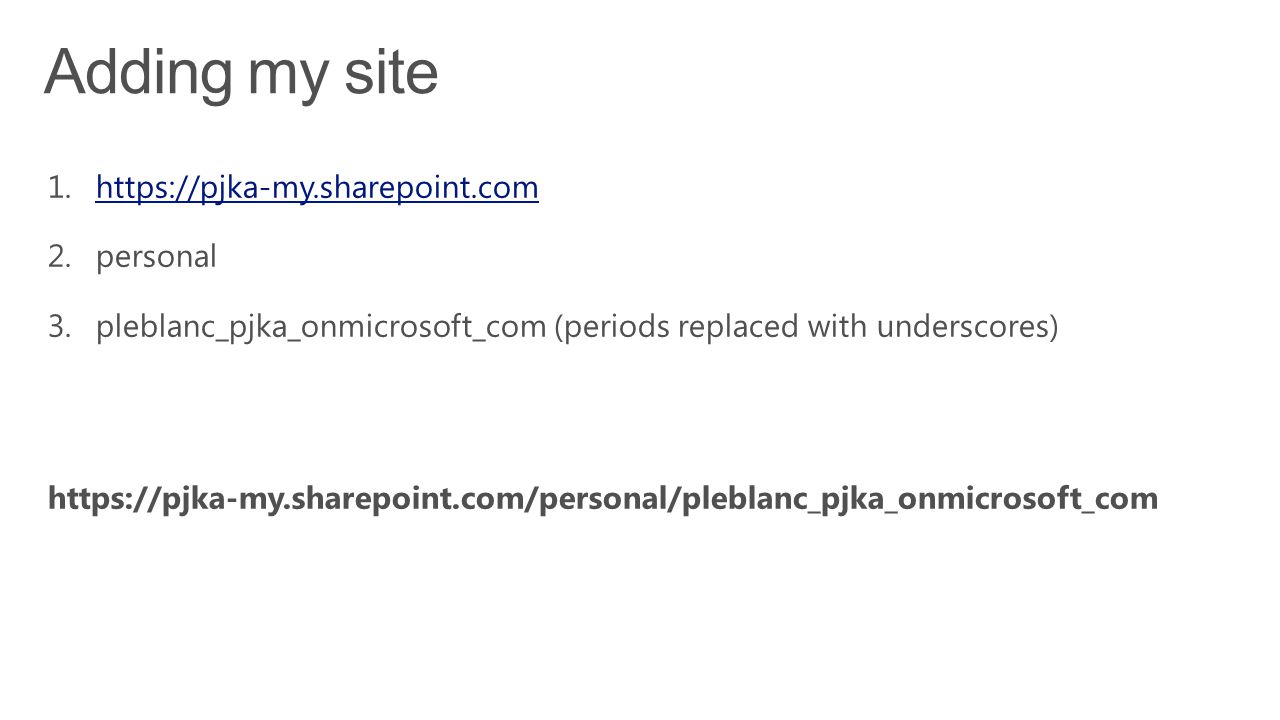Click the list number "3."

click(59, 327)
